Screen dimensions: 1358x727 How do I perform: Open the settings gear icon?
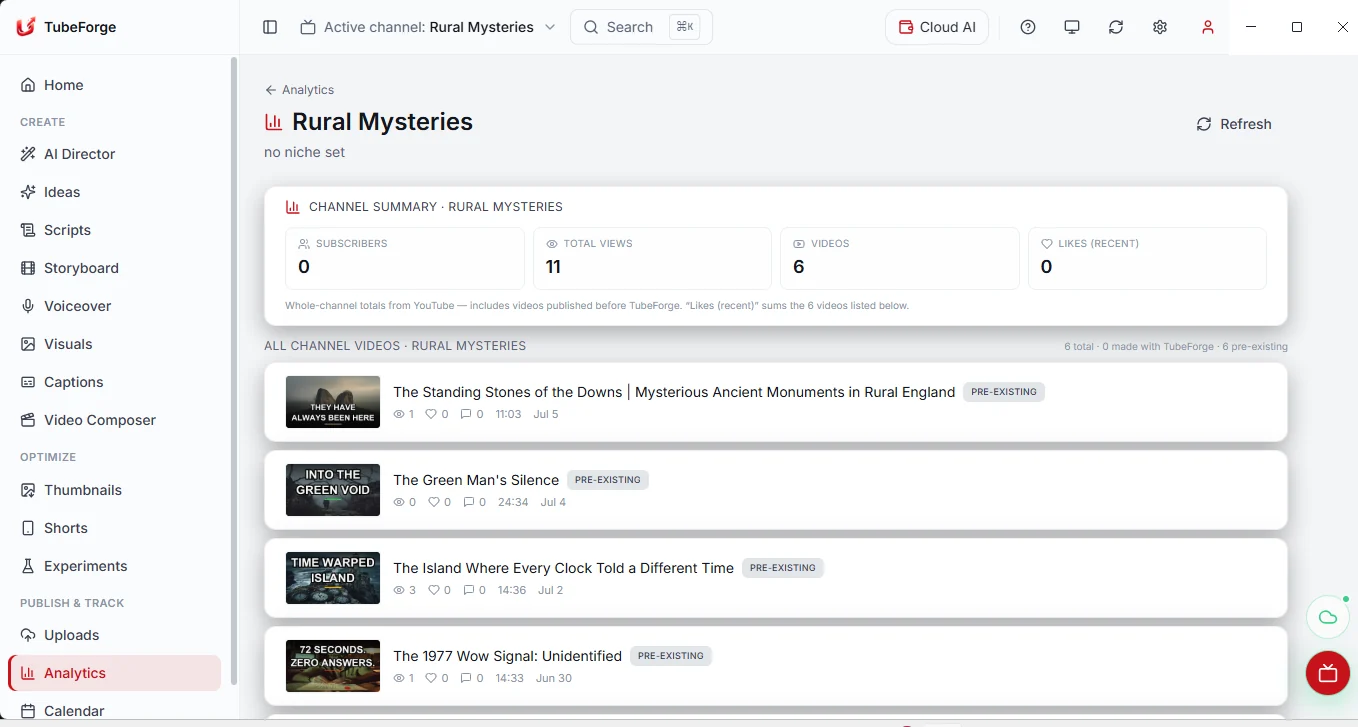pyautogui.click(x=1160, y=27)
